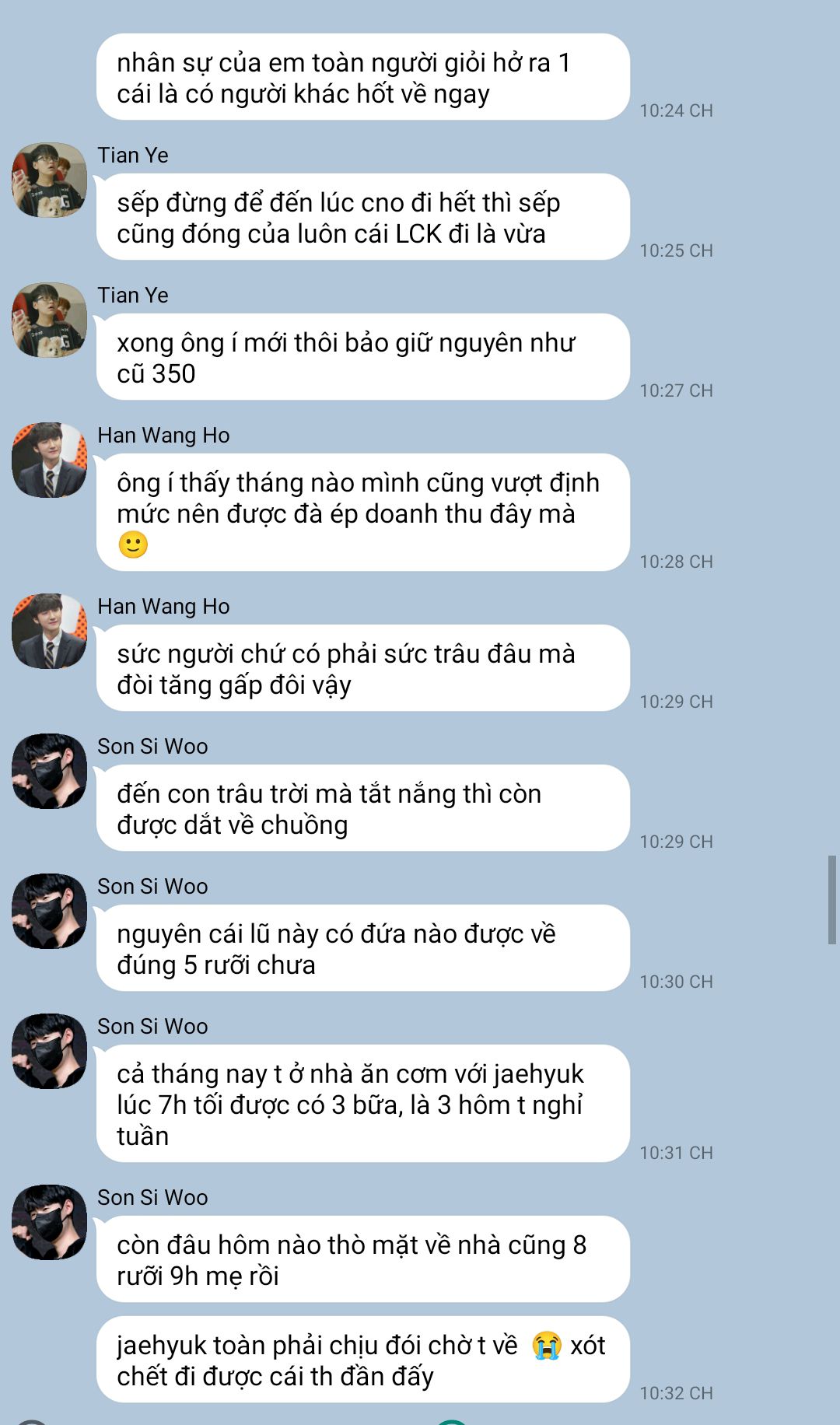
Task: Tap the crying emoji in the jaehyuk message
Action: (x=547, y=1345)
